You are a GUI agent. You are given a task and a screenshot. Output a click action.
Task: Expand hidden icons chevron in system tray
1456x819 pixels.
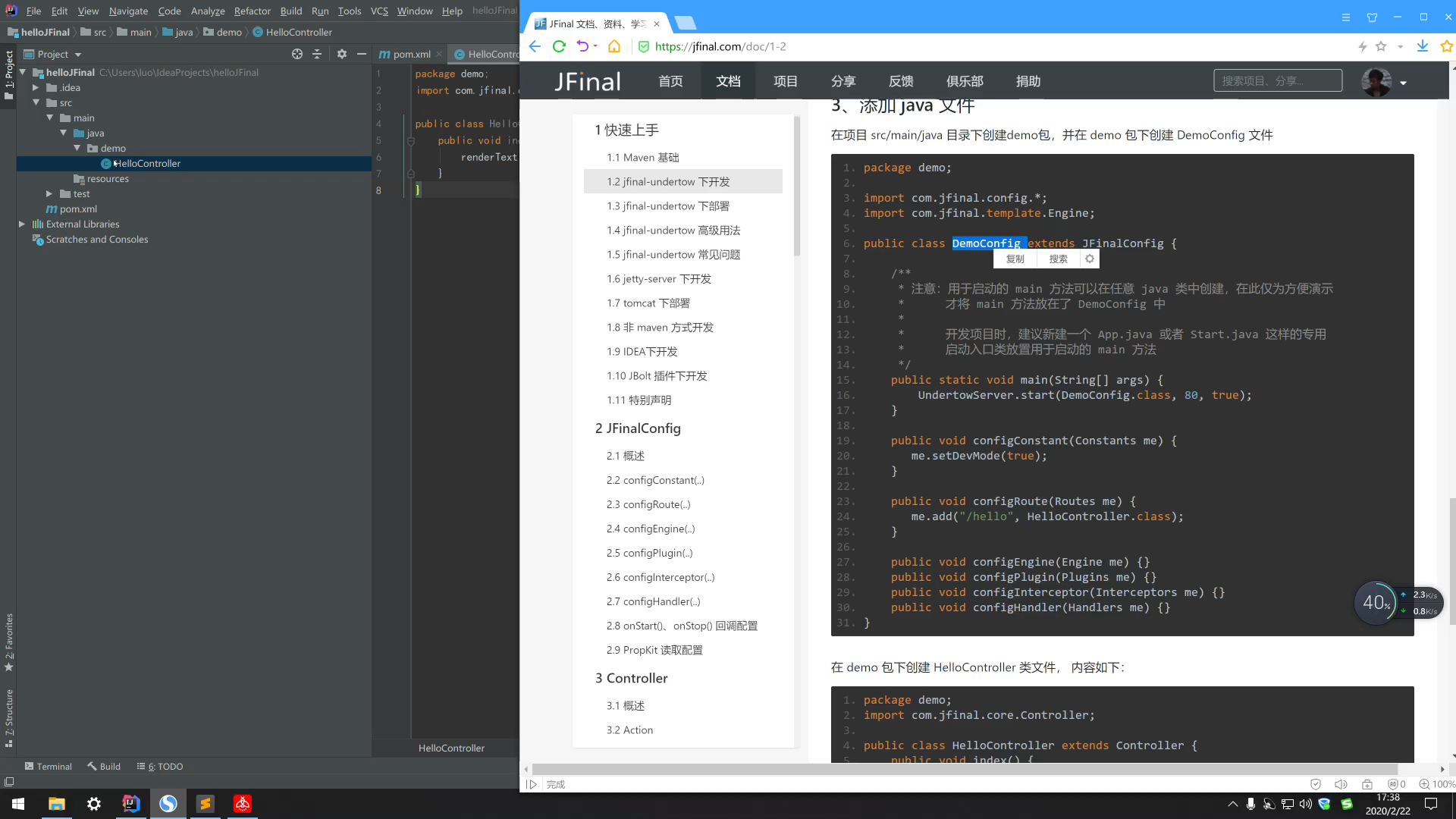coord(1232,803)
